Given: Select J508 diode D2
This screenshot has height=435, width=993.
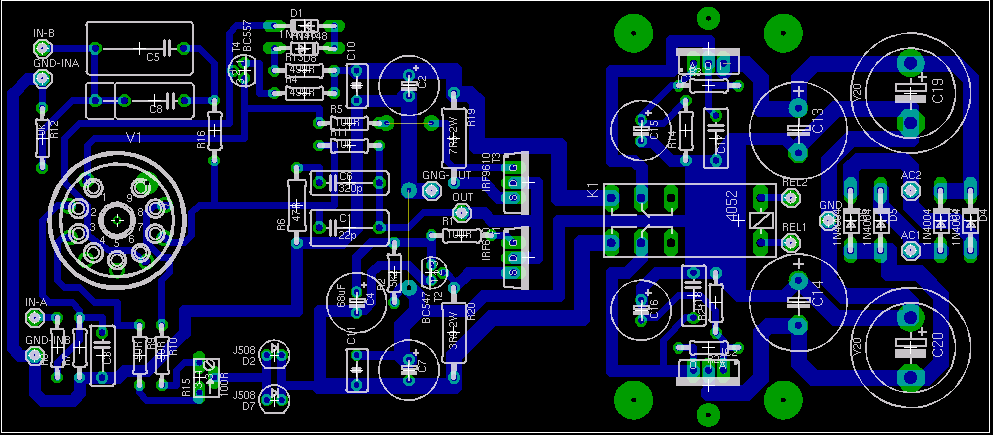Looking at the screenshot, I should [276, 355].
